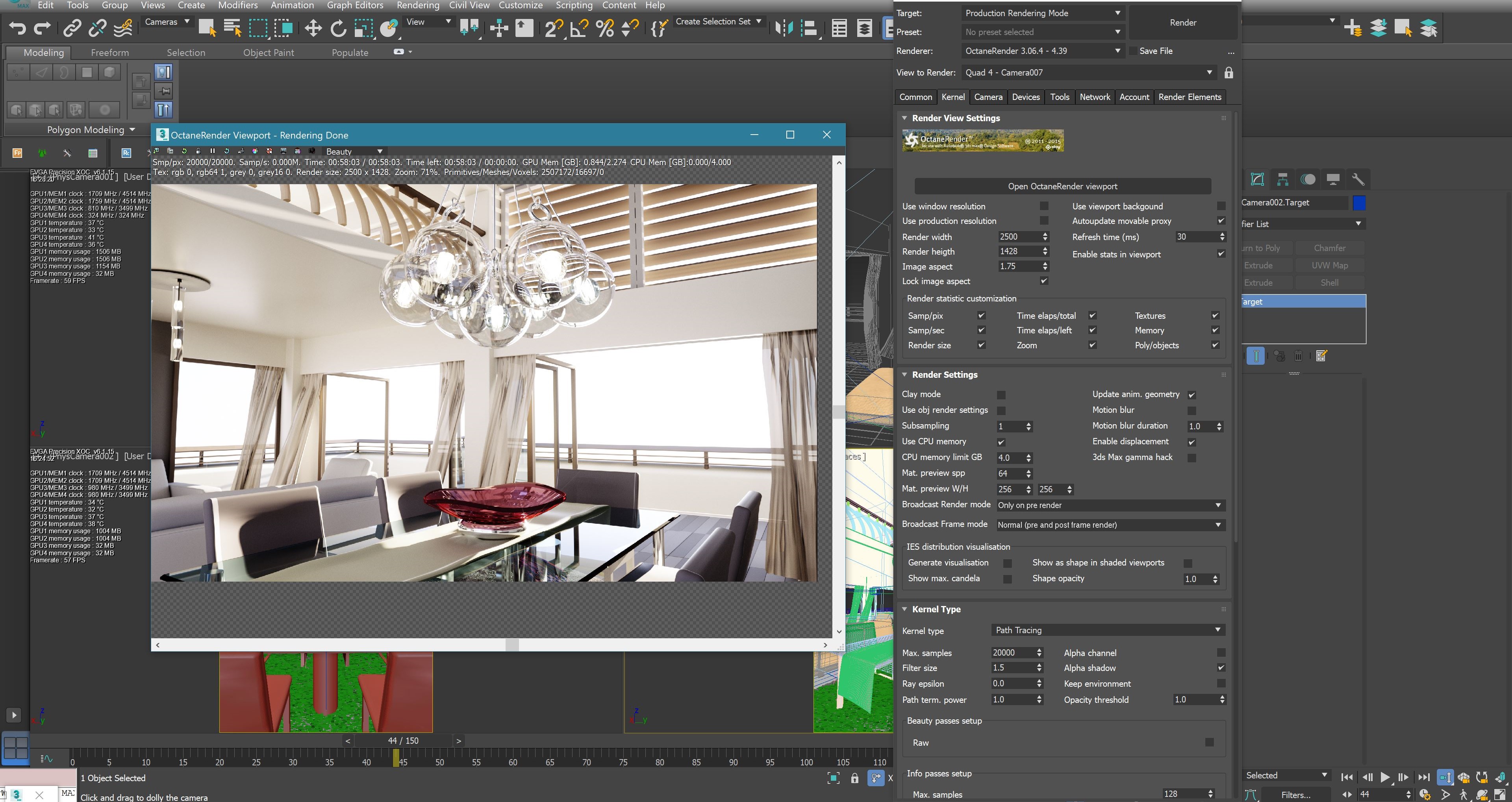The height and width of the screenshot is (802, 1512).
Task: Select the Rotate tool icon
Action: pos(338,28)
